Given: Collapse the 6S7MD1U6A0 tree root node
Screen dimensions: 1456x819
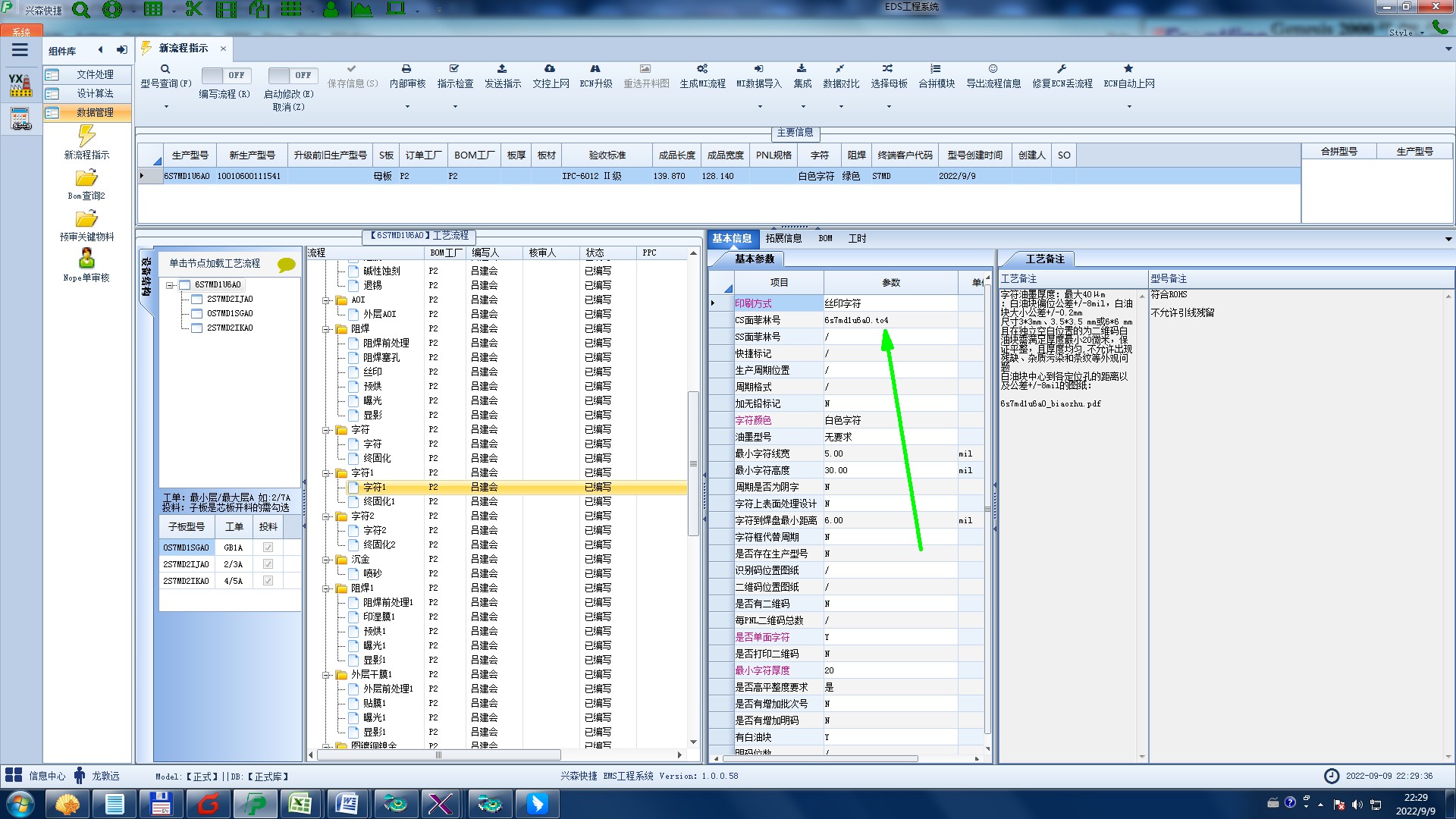Looking at the screenshot, I should 171,285.
